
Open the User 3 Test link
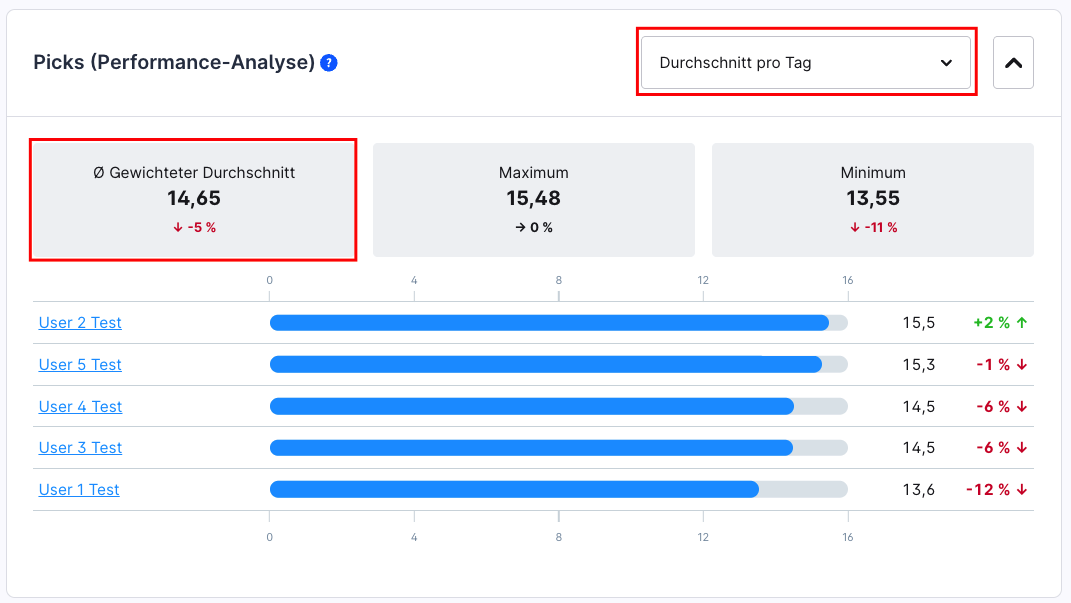point(80,448)
